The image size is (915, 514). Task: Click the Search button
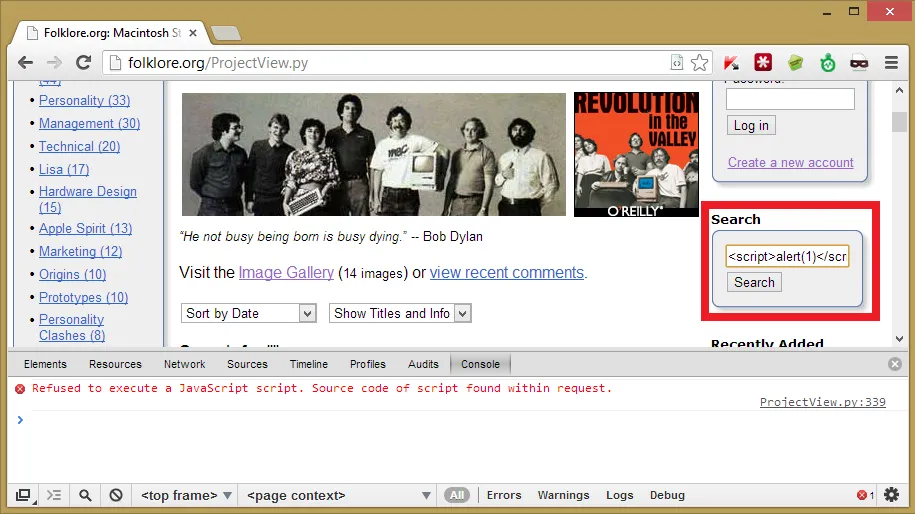754,282
